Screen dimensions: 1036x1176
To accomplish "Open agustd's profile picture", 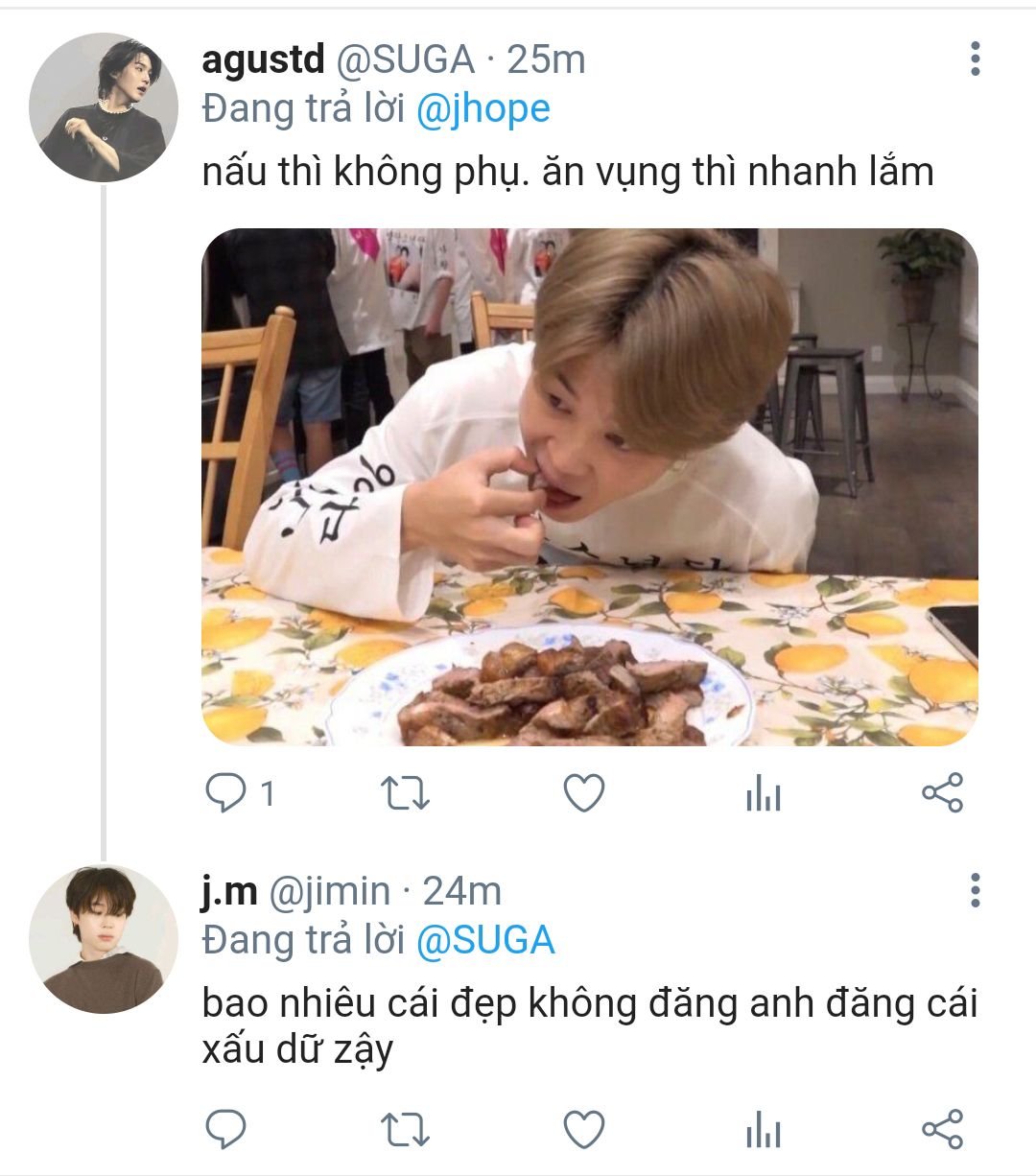I will coord(104,107).
